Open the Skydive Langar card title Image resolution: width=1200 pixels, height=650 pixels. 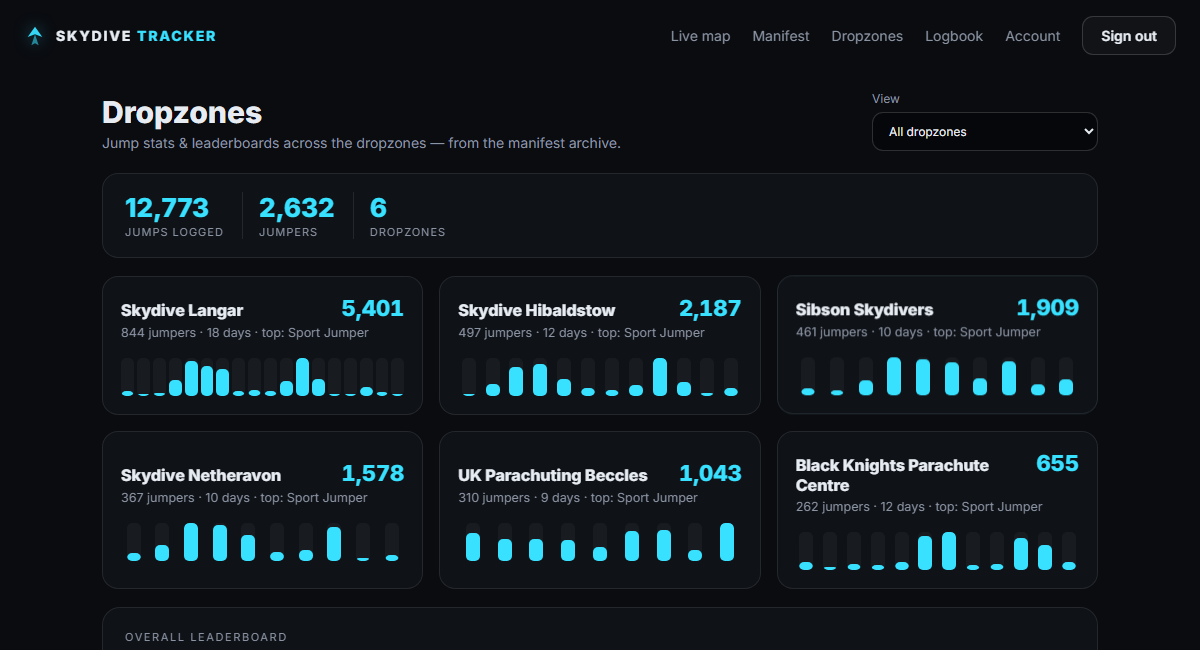point(182,310)
